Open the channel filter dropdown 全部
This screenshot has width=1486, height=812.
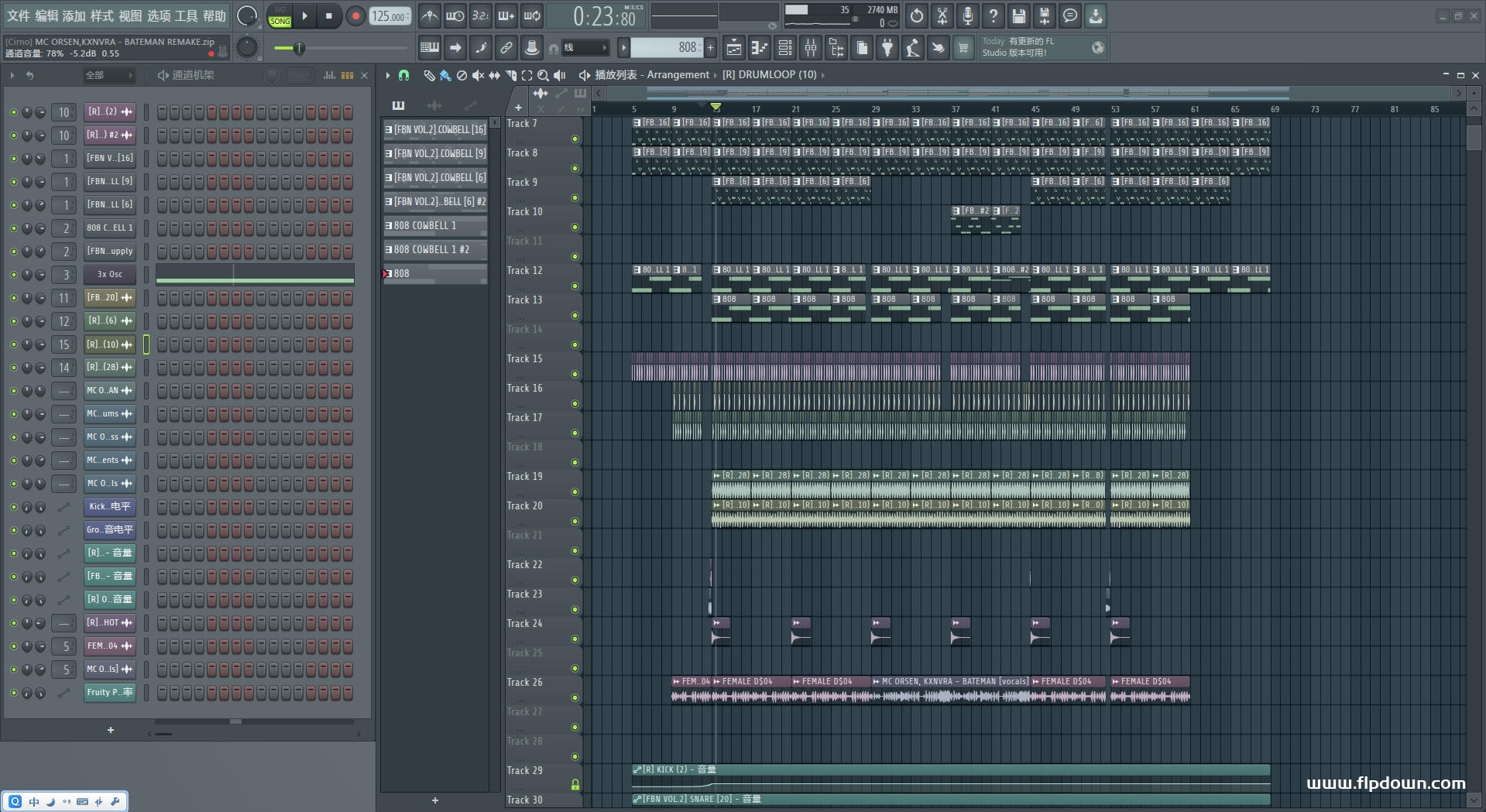[x=108, y=75]
